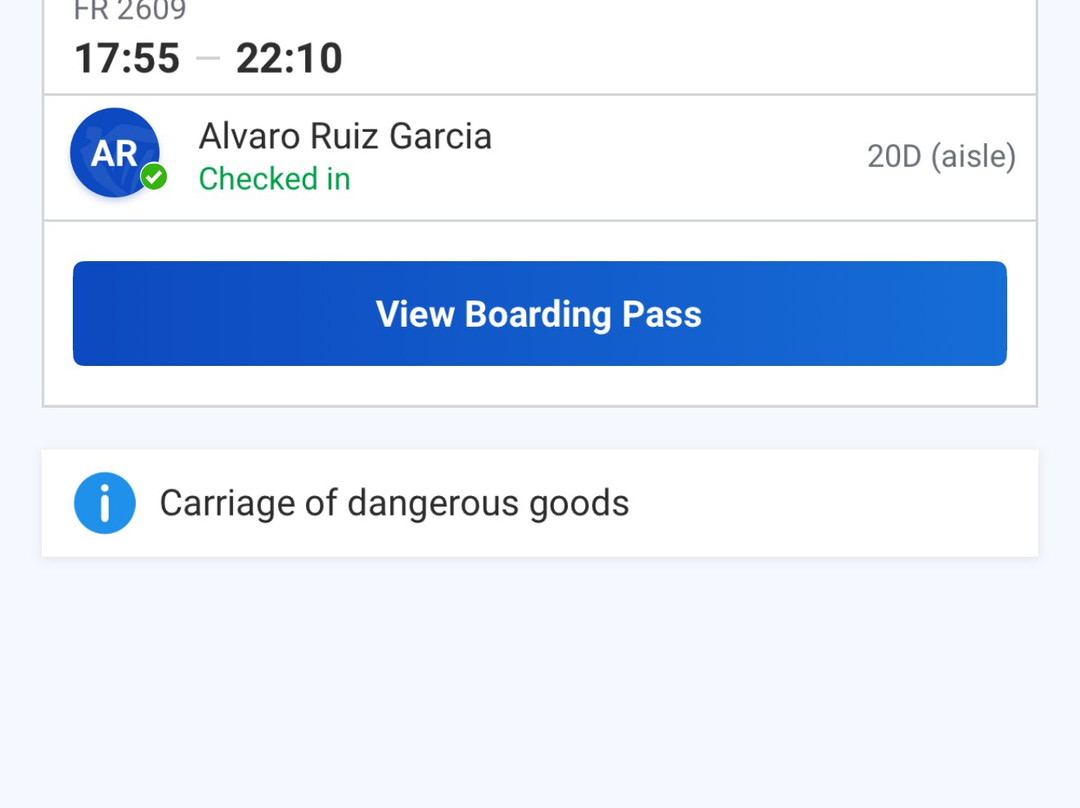Click the word Pass on the blue button
This screenshot has width=1080, height=808.
click(x=662, y=314)
